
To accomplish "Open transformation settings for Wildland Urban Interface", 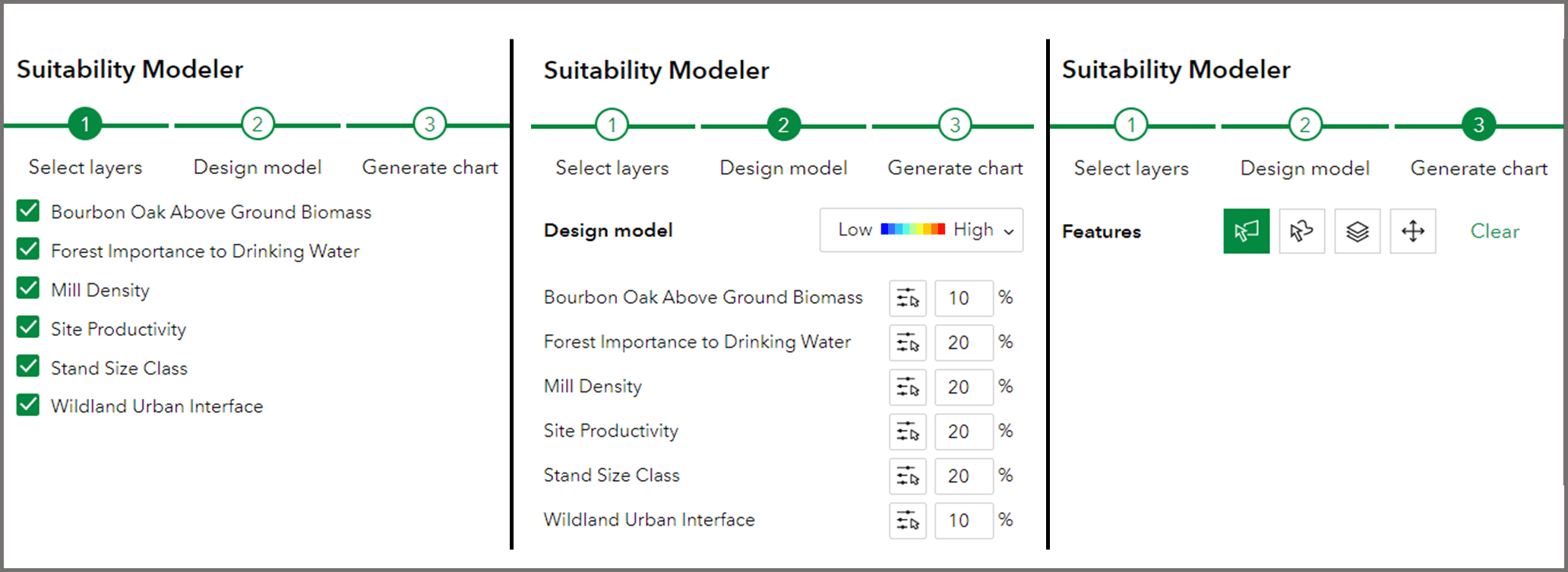I will (x=908, y=520).
